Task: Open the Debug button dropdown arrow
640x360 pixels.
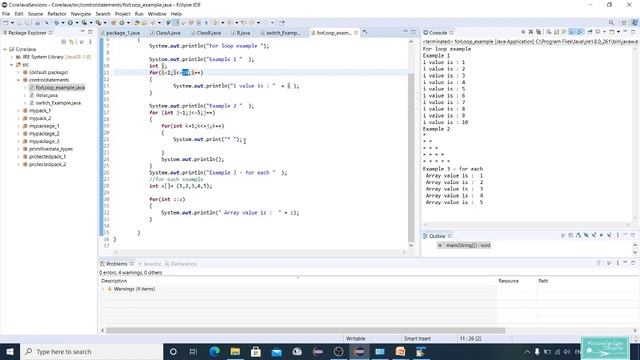Action: [x=62, y=23]
